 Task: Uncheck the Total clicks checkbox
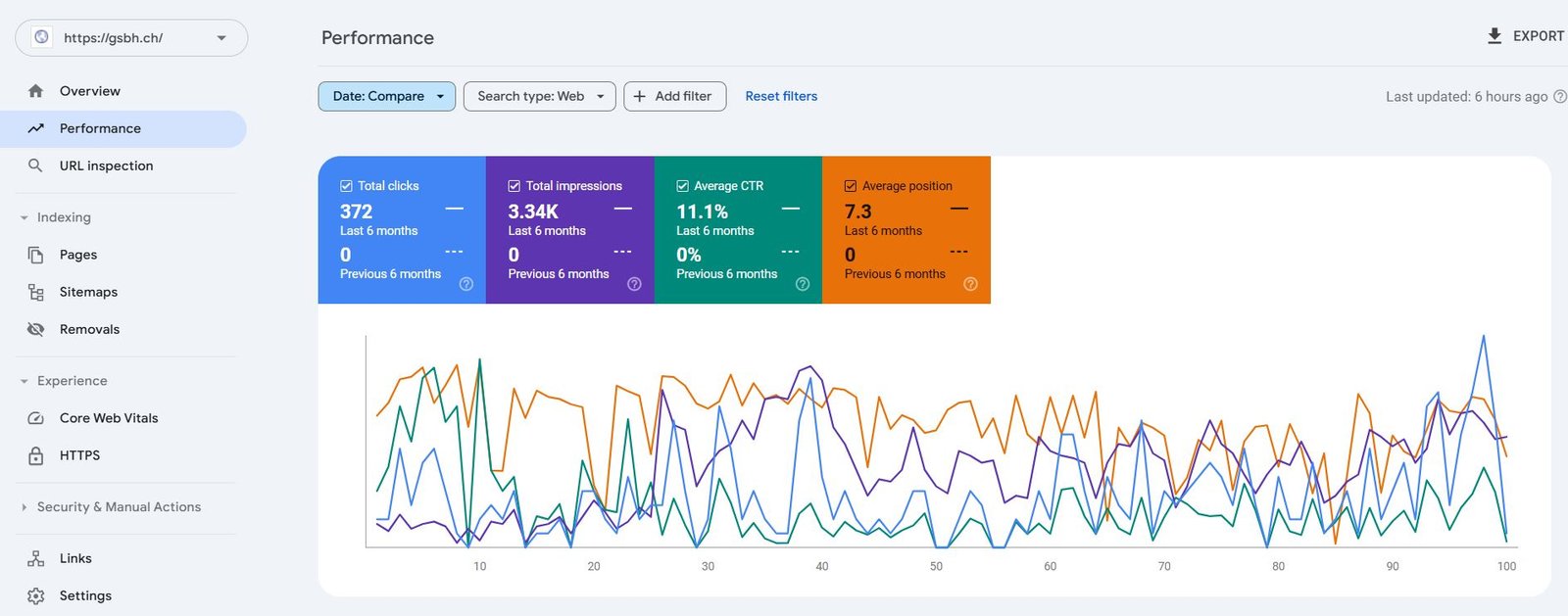(346, 186)
